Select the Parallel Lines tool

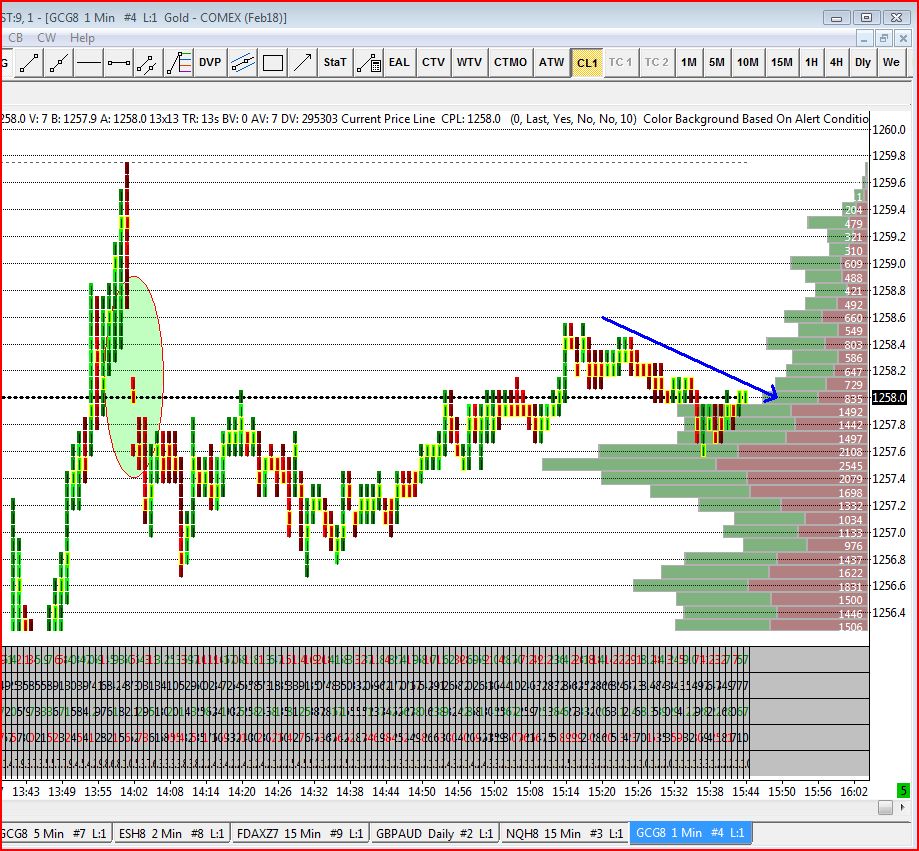[148, 62]
